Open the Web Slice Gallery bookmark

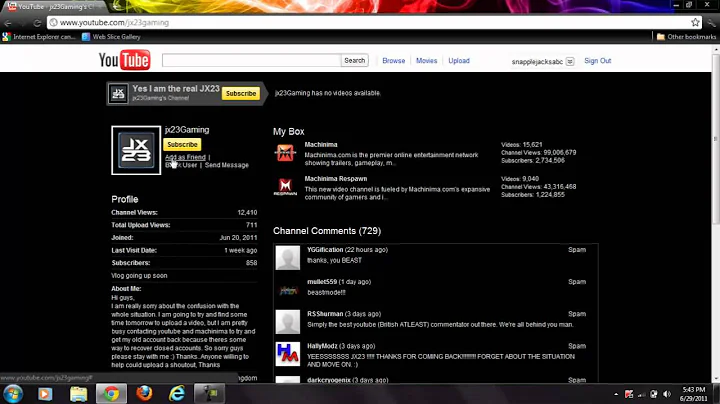coord(111,37)
